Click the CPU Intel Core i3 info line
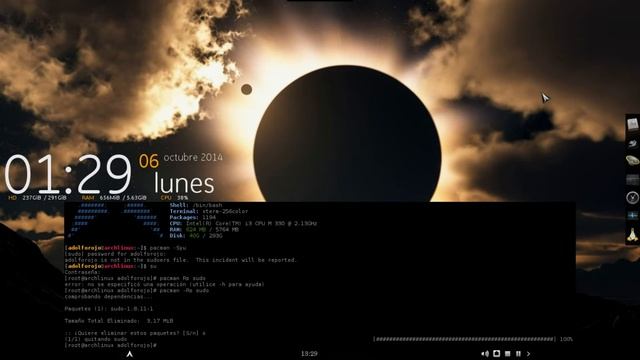 point(243,224)
